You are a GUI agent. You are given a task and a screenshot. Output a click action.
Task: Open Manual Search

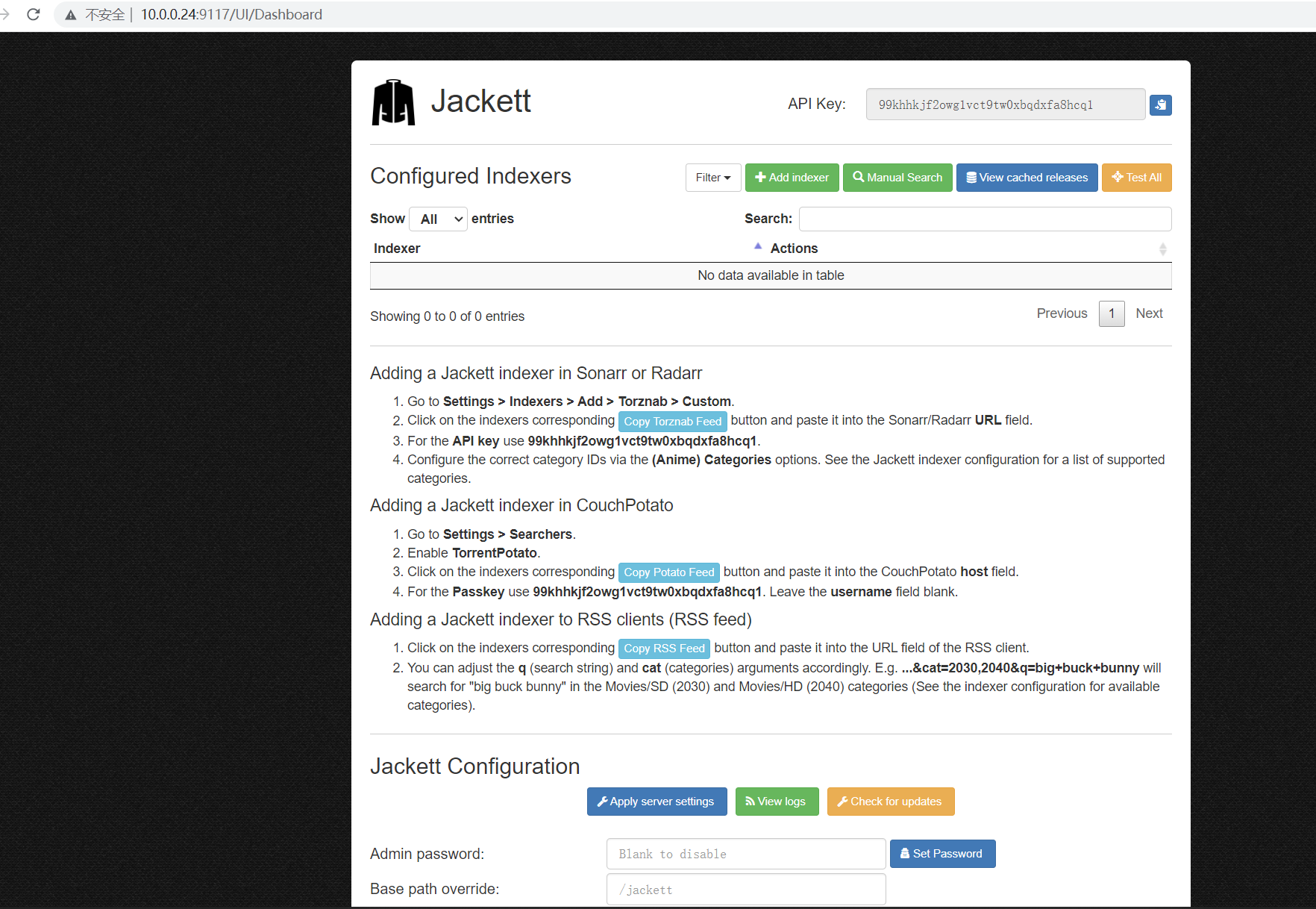coord(897,178)
